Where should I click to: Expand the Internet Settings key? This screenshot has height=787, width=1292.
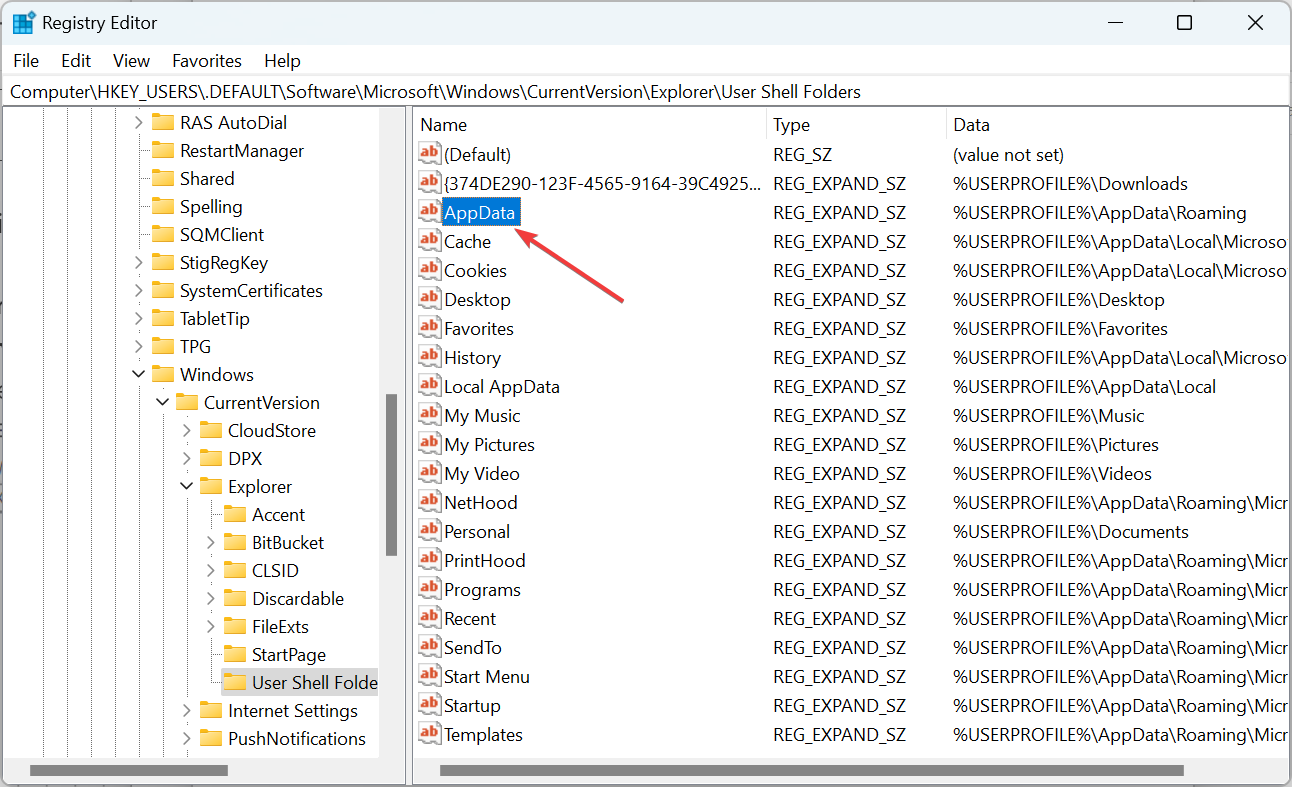(x=186, y=711)
